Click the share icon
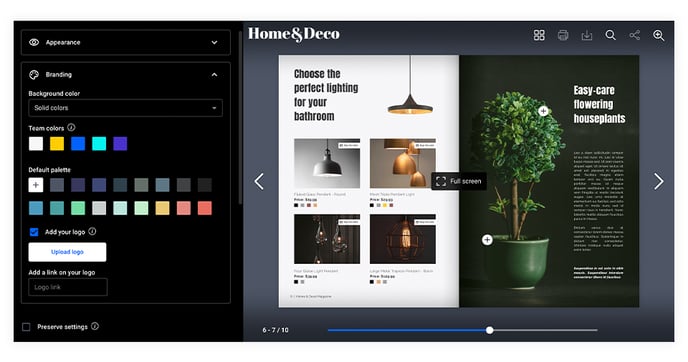688x362 pixels. [x=634, y=35]
